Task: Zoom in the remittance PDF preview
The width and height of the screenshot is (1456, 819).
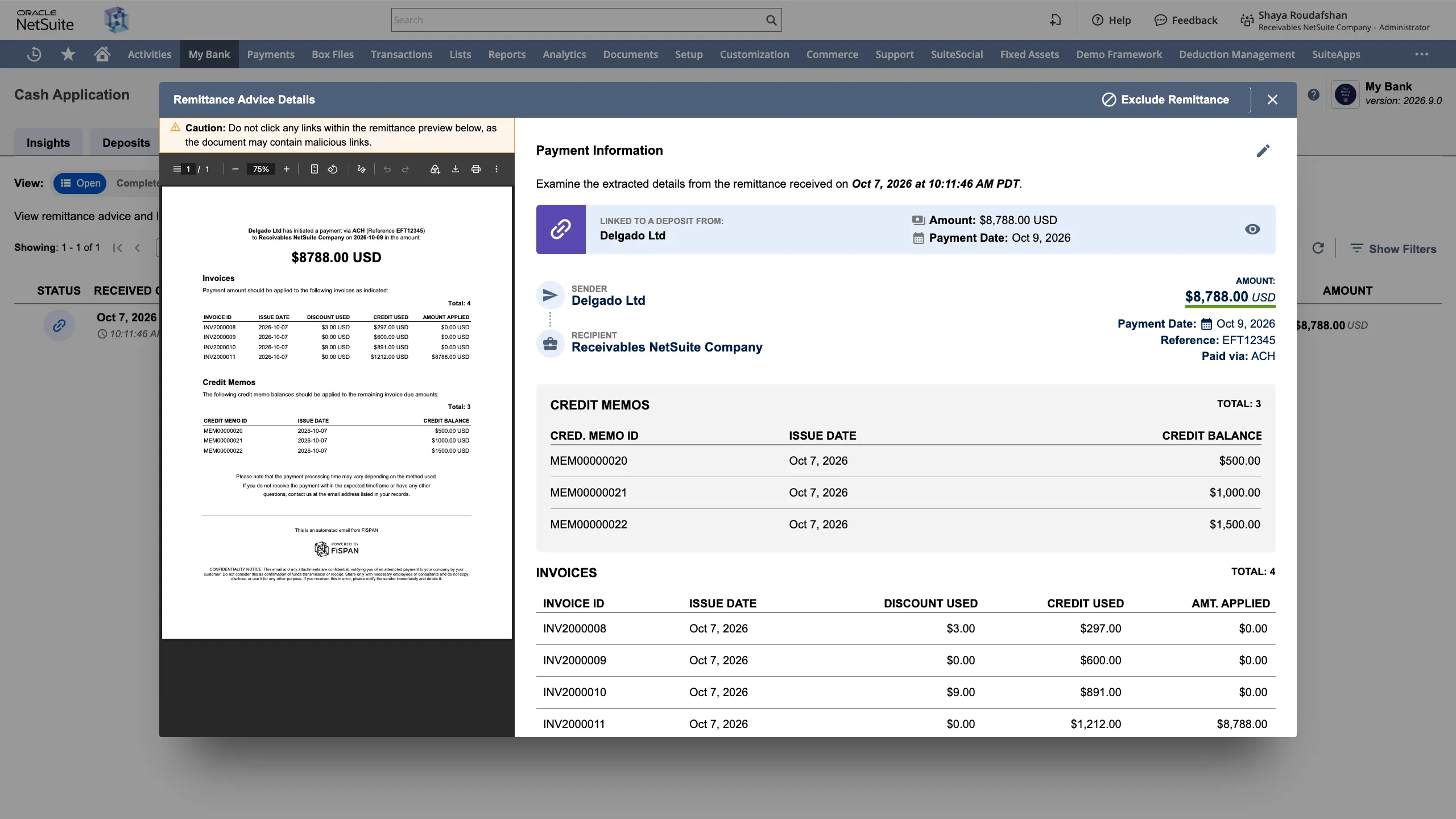Action: (287, 169)
